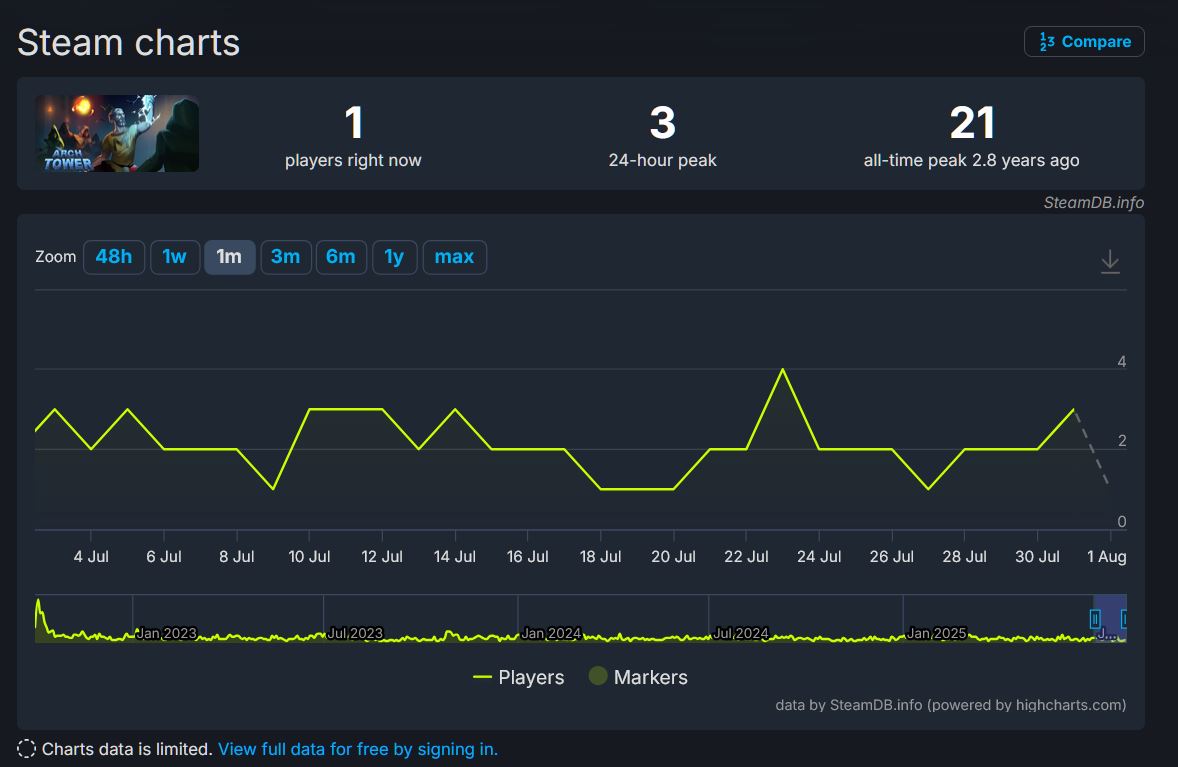Click the Jan 2025 label in navigator
The height and width of the screenshot is (767, 1178).
click(x=936, y=633)
